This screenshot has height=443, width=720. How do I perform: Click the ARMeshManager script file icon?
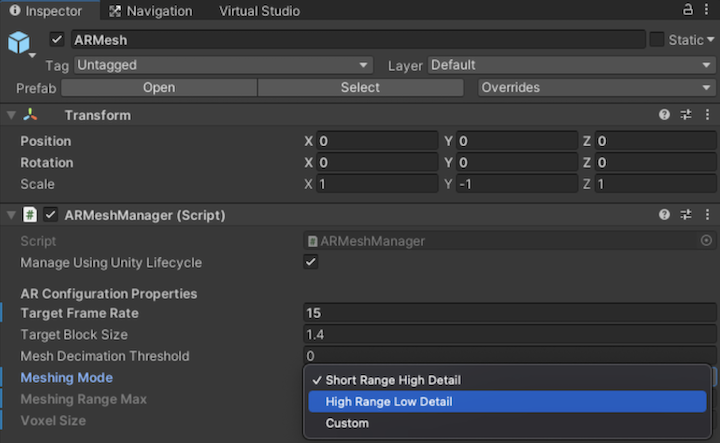pos(30,215)
